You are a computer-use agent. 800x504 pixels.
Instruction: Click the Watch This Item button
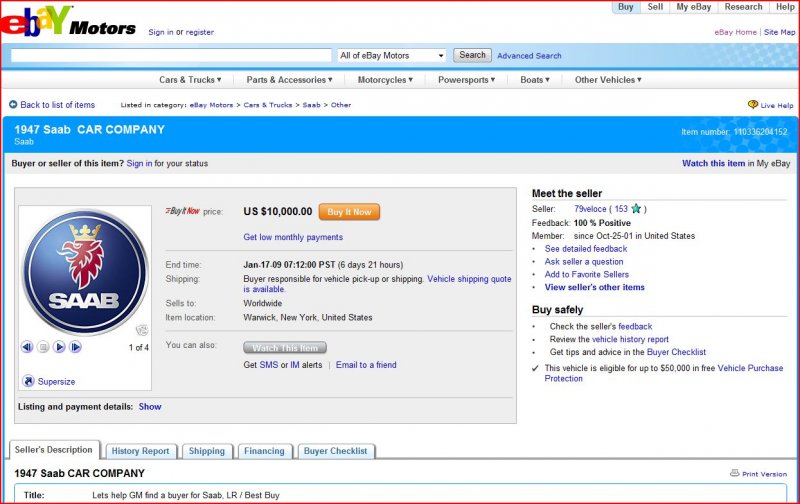click(x=285, y=348)
